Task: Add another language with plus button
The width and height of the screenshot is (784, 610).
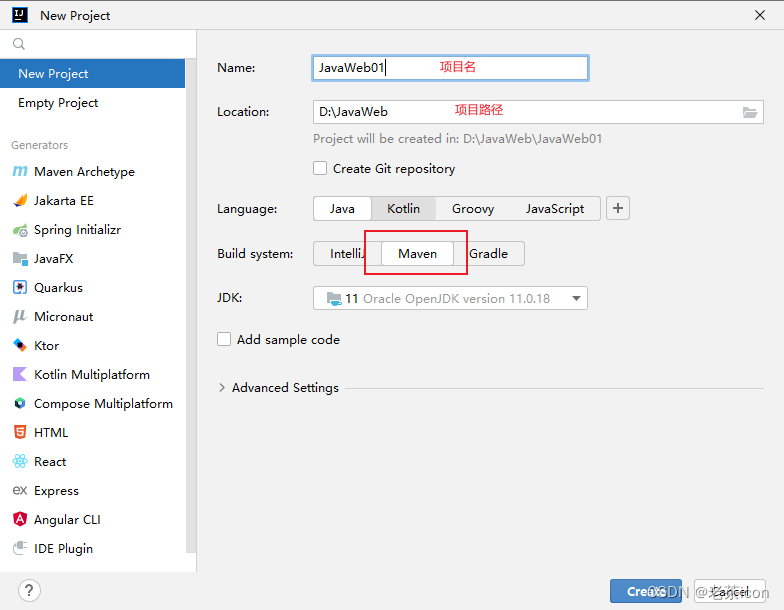Action: (618, 208)
